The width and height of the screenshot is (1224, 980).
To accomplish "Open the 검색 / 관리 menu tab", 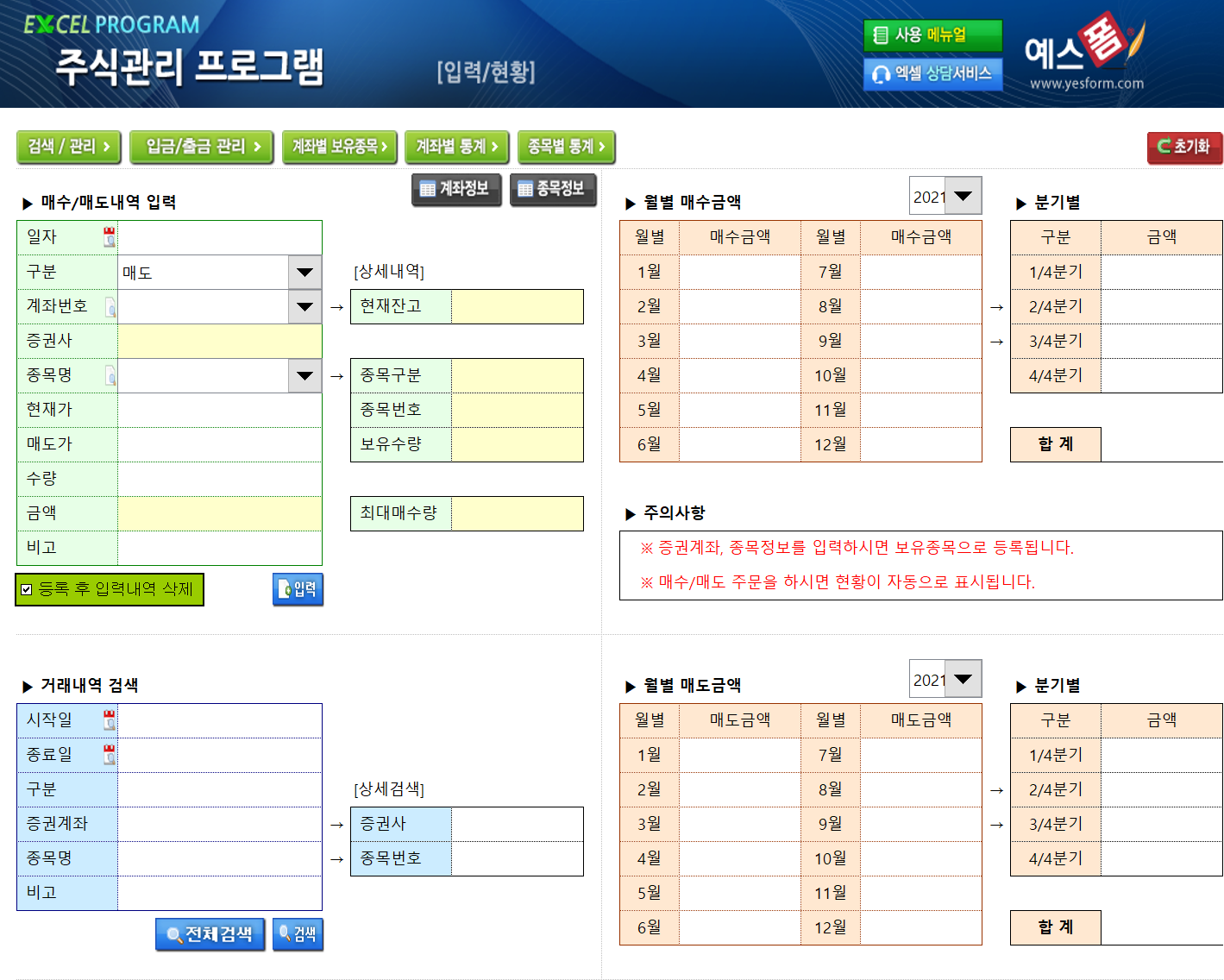I will (x=69, y=147).
